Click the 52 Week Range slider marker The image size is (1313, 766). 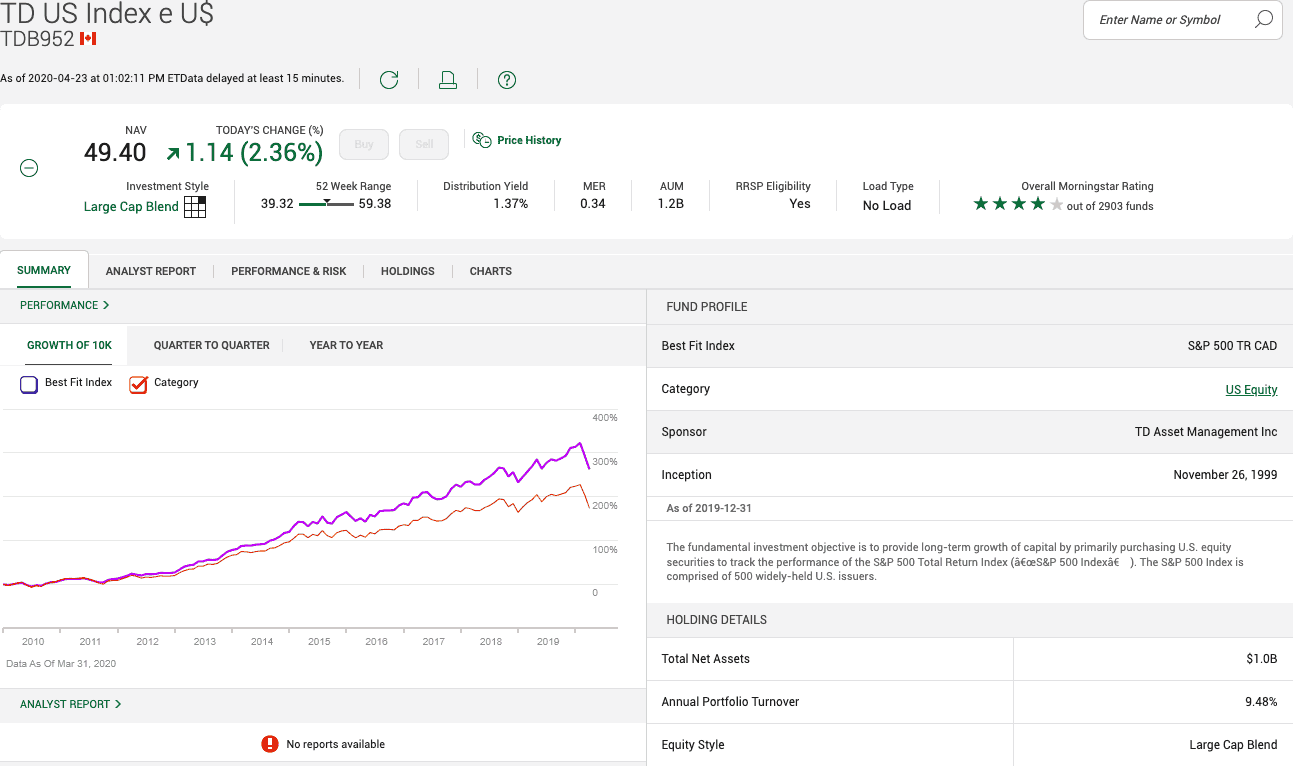click(327, 202)
